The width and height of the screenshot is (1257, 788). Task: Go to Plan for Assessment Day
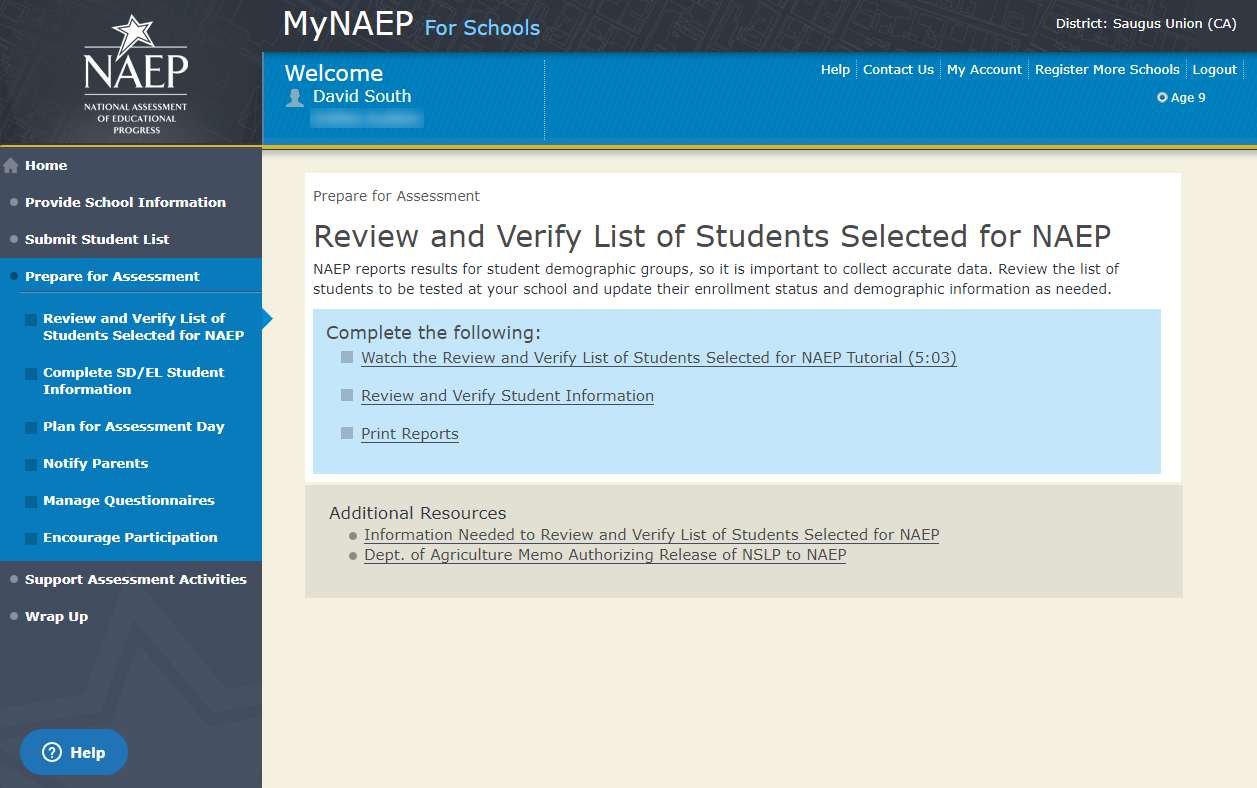point(133,426)
